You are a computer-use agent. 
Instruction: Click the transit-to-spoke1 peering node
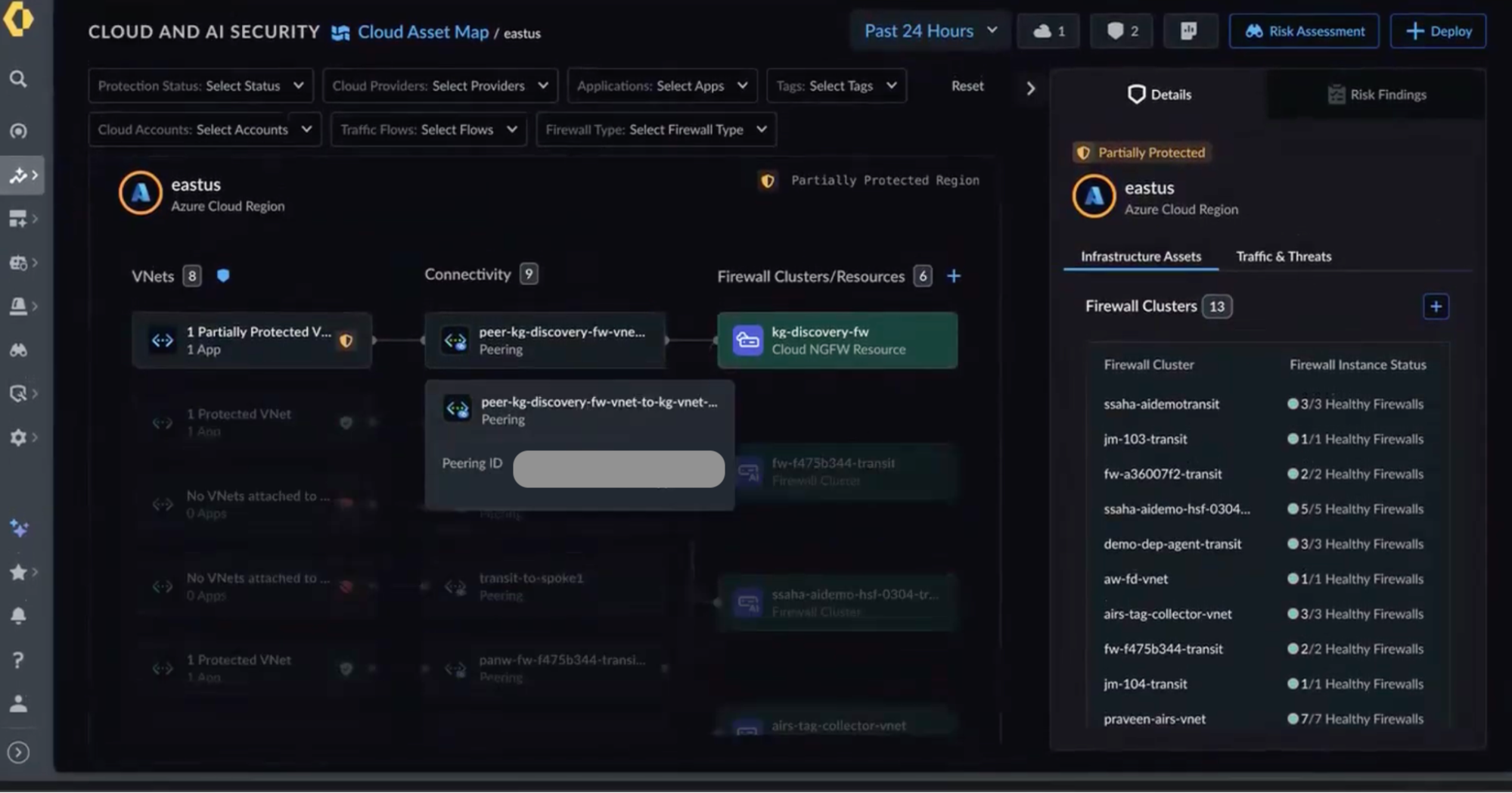point(545,586)
